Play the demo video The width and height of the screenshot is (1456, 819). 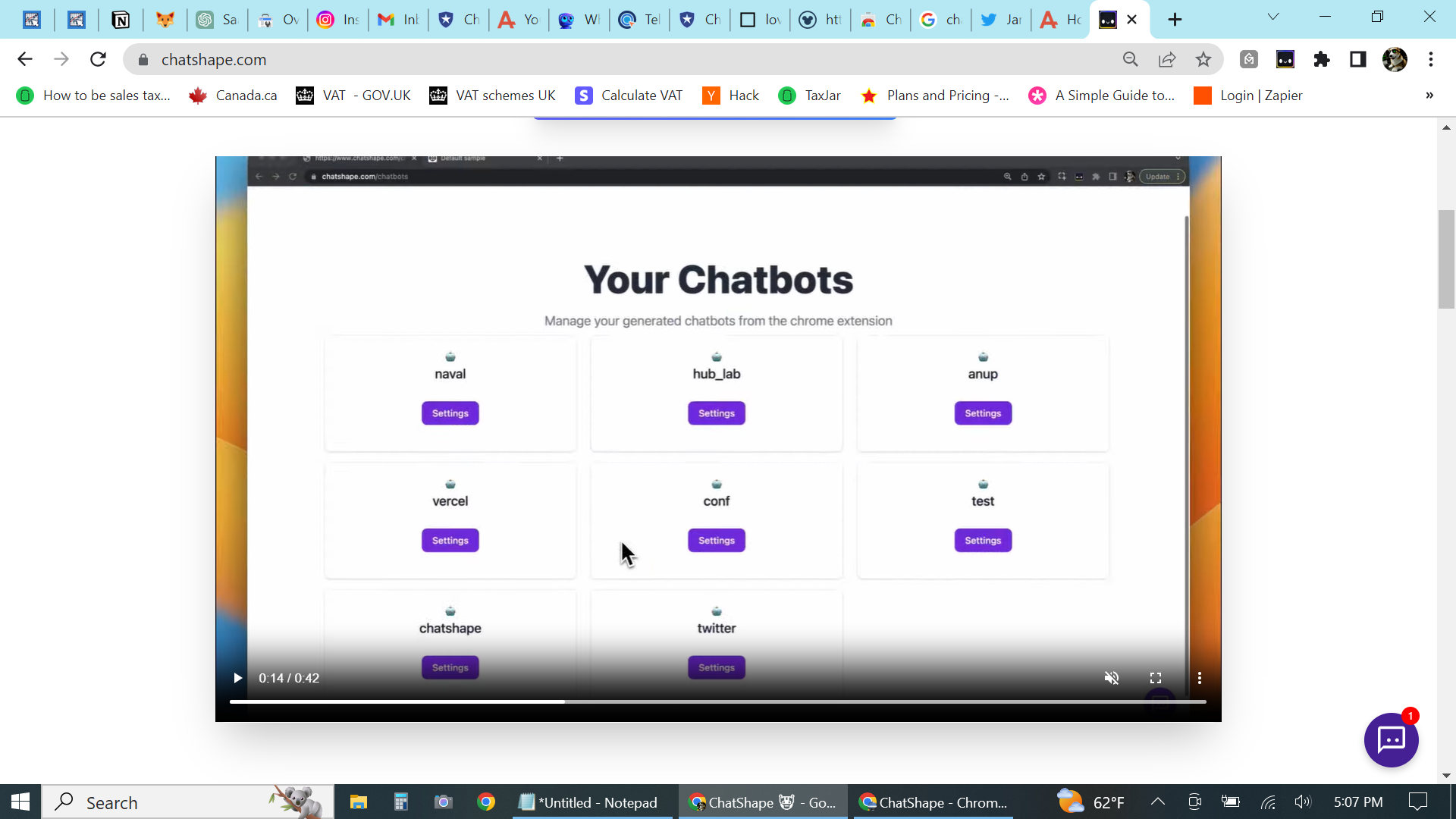click(x=237, y=678)
